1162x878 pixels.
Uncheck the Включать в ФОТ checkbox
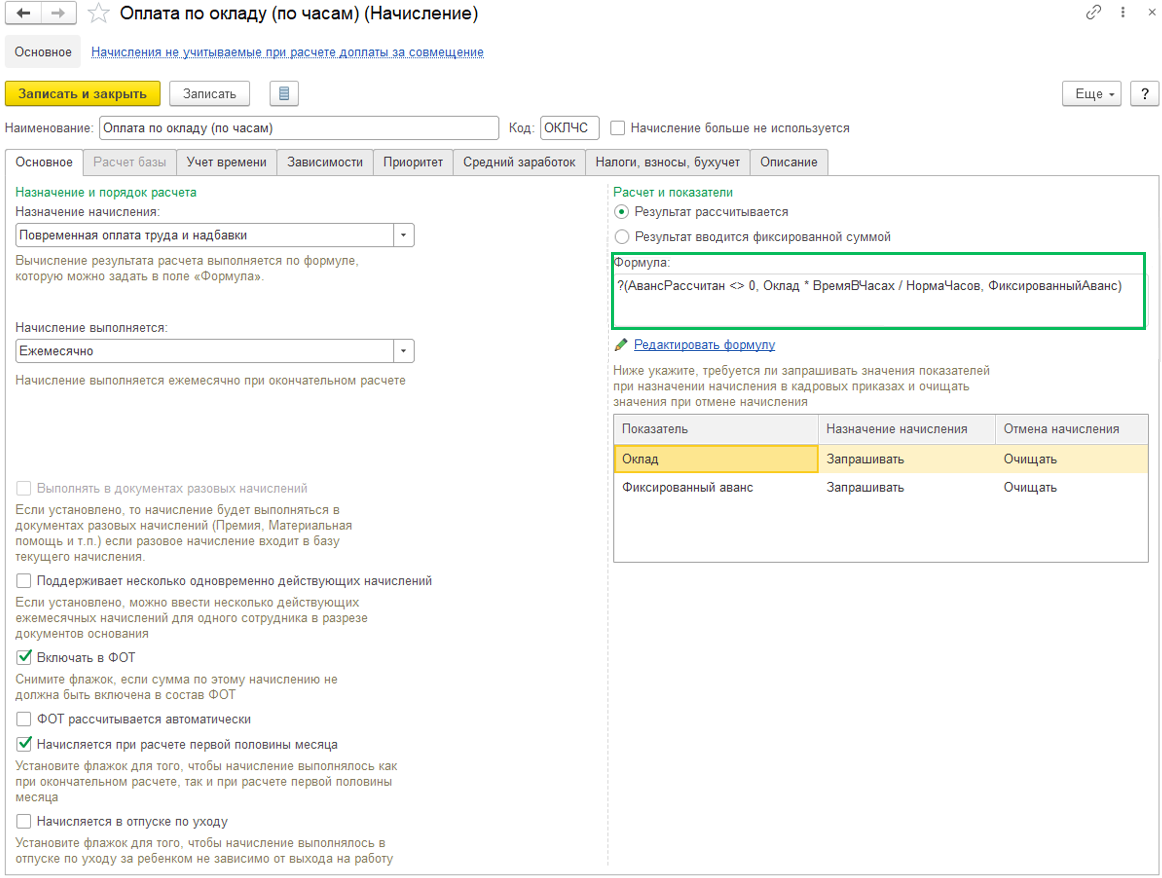click(24, 658)
